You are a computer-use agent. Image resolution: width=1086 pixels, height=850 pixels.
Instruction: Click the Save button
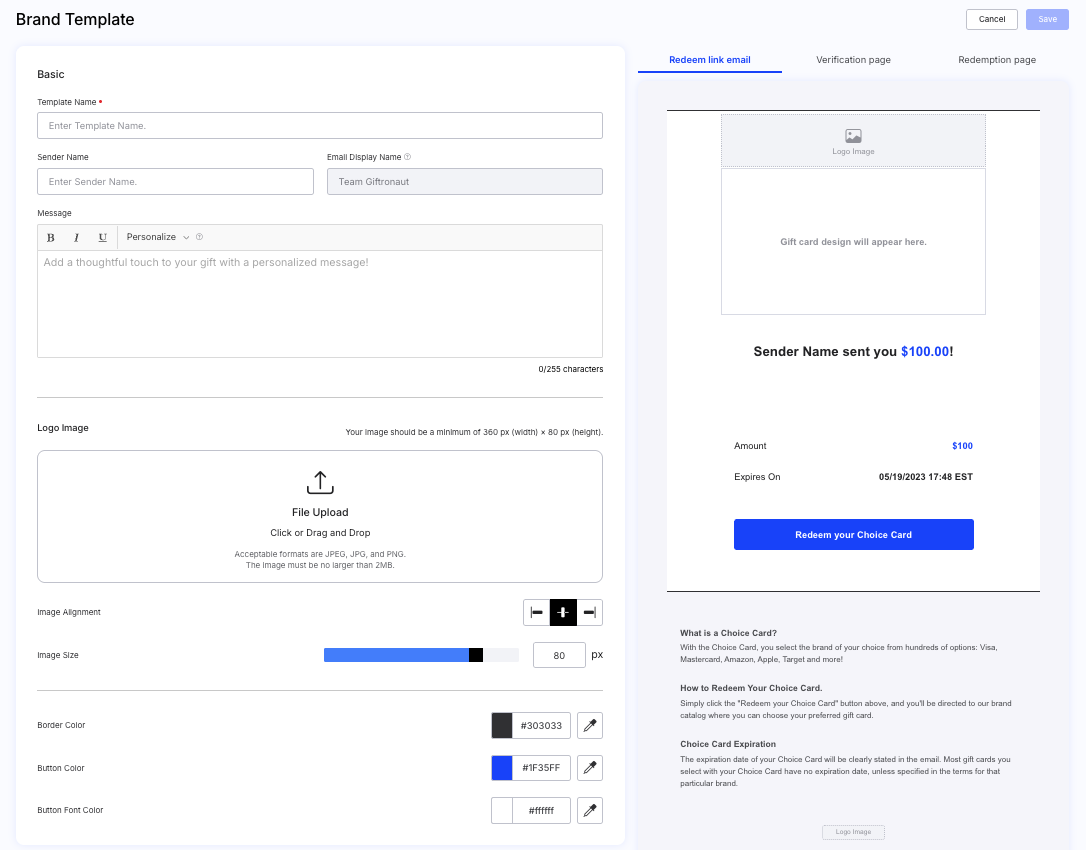click(1047, 19)
